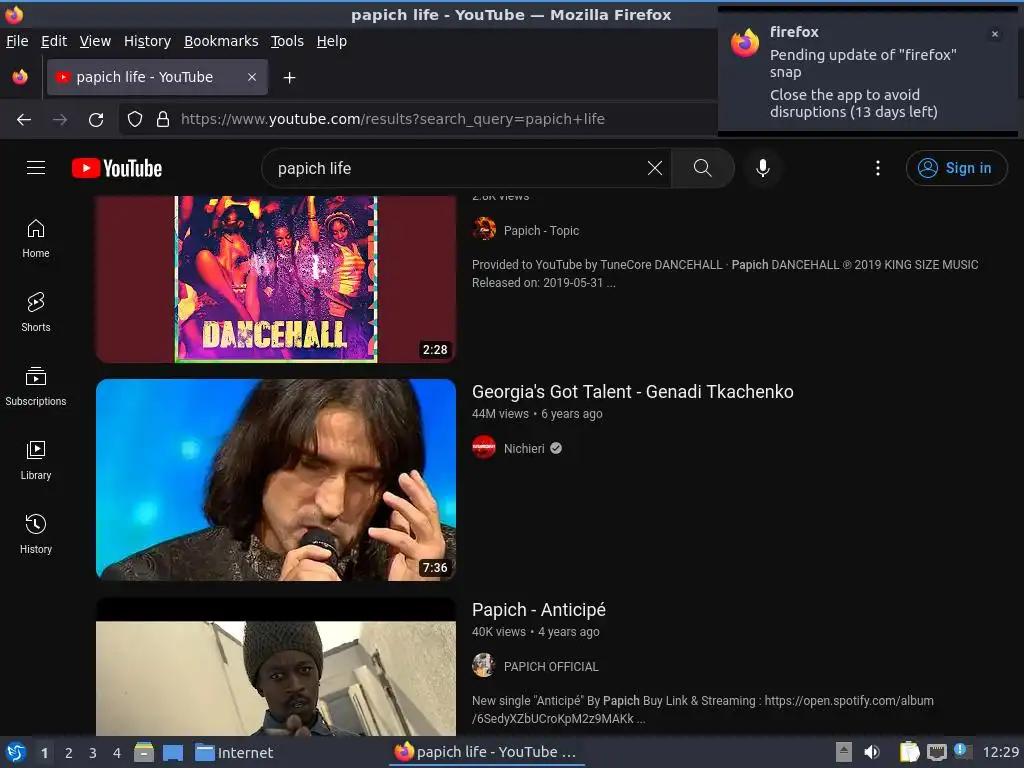
Task: Click Papich - Topic channel avatar
Action: point(484,229)
